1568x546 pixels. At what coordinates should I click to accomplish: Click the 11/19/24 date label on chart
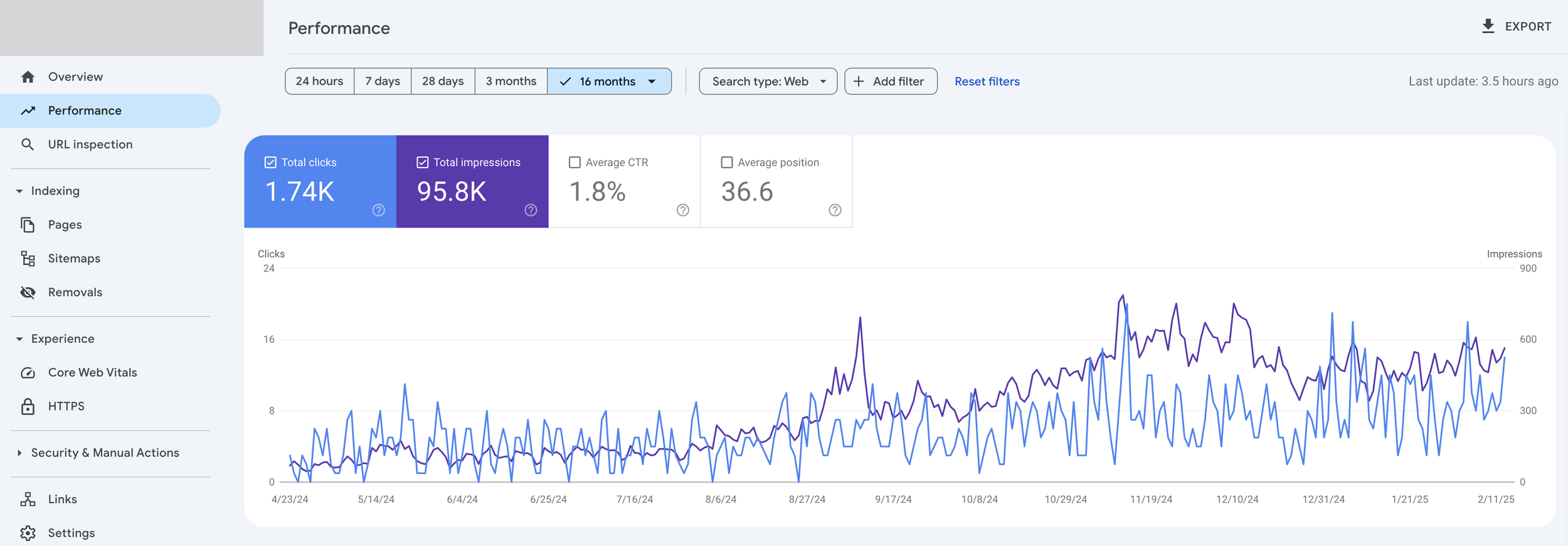click(1151, 500)
